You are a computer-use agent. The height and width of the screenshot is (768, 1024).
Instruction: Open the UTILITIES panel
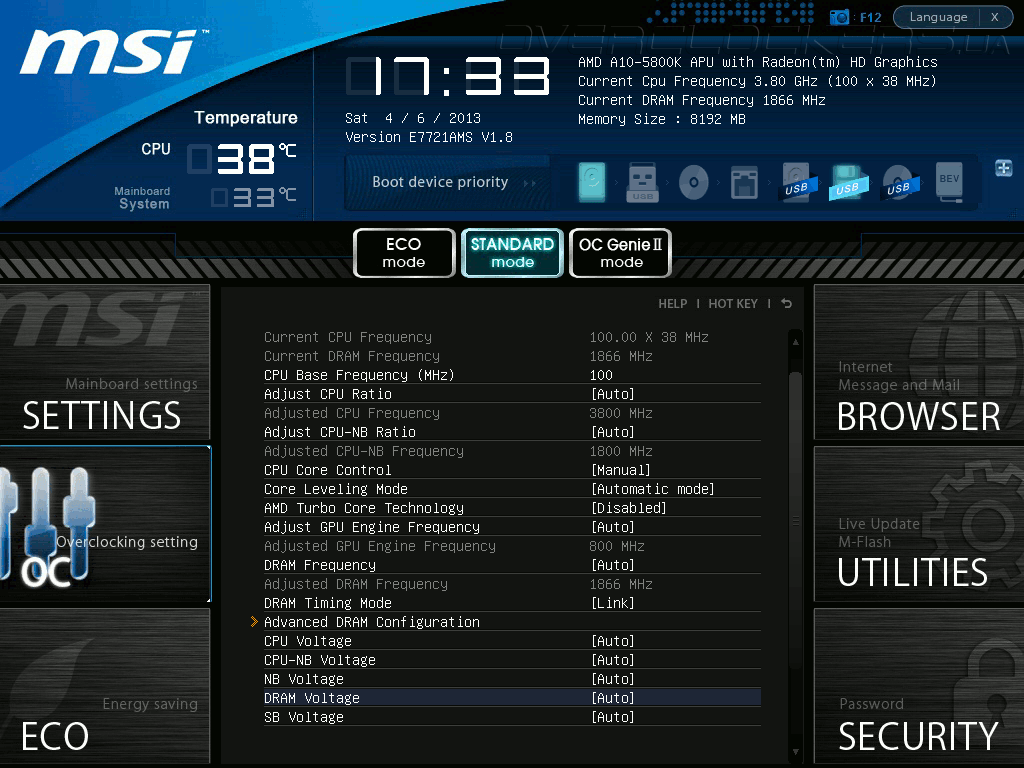[919, 524]
